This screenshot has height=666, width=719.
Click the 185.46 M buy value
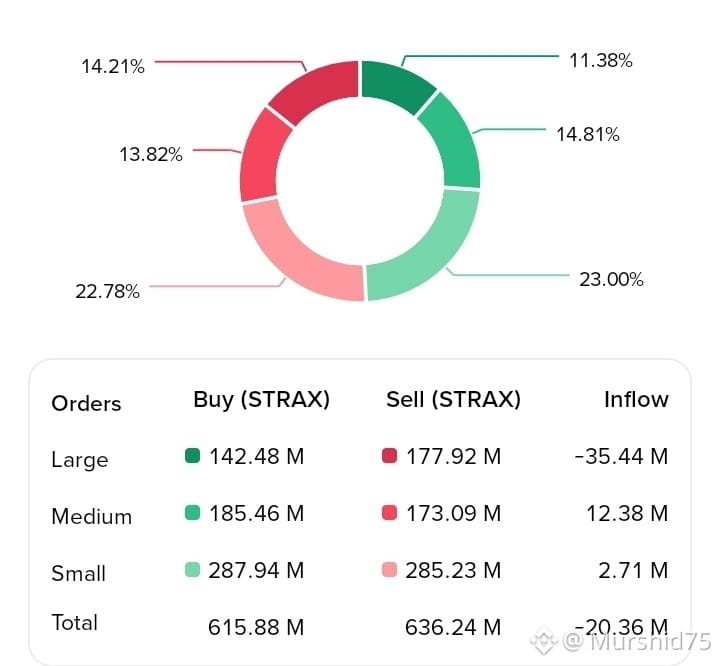pyautogui.click(x=256, y=513)
